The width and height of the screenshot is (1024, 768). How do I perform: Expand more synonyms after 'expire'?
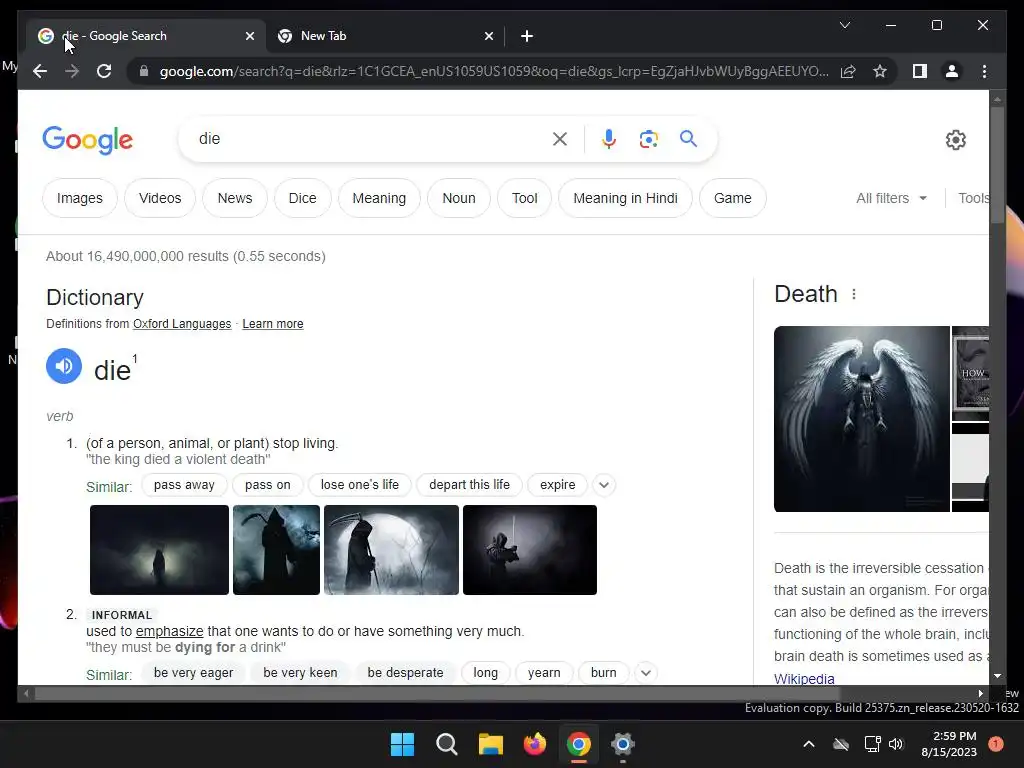pyautogui.click(x=604, y=485)
